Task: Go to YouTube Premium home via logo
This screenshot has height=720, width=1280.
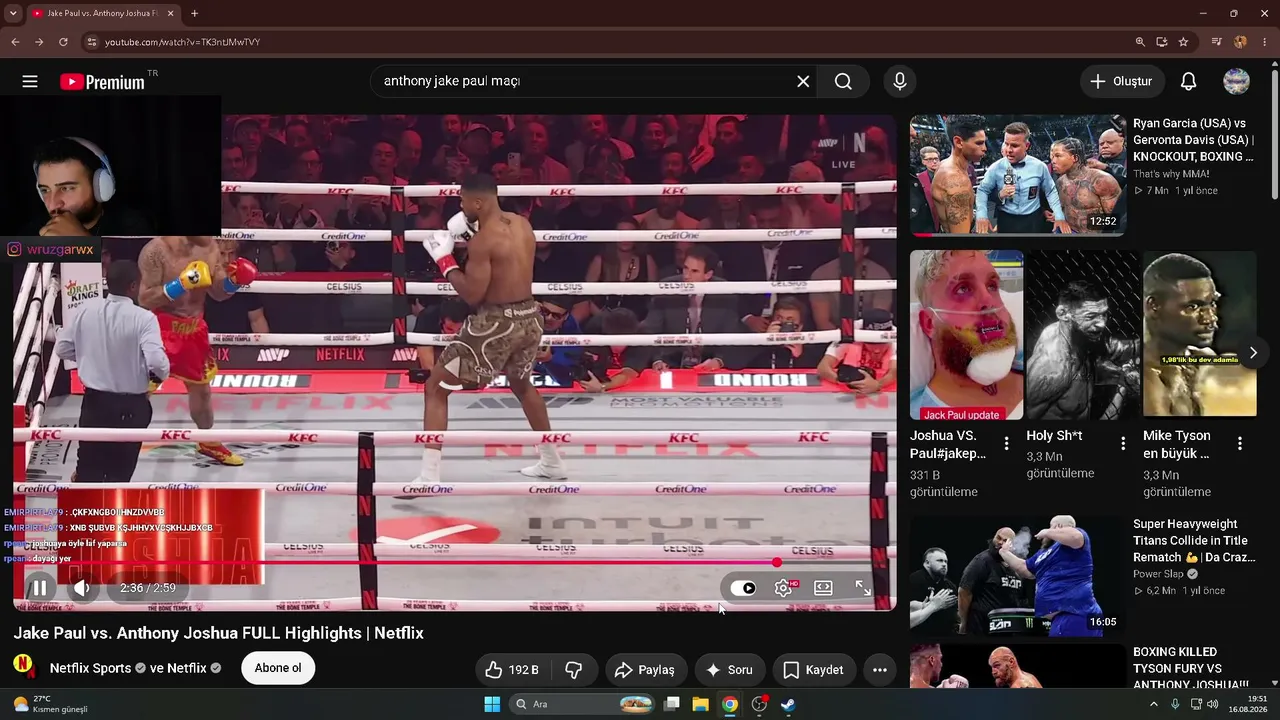Action: pos(102,82)
